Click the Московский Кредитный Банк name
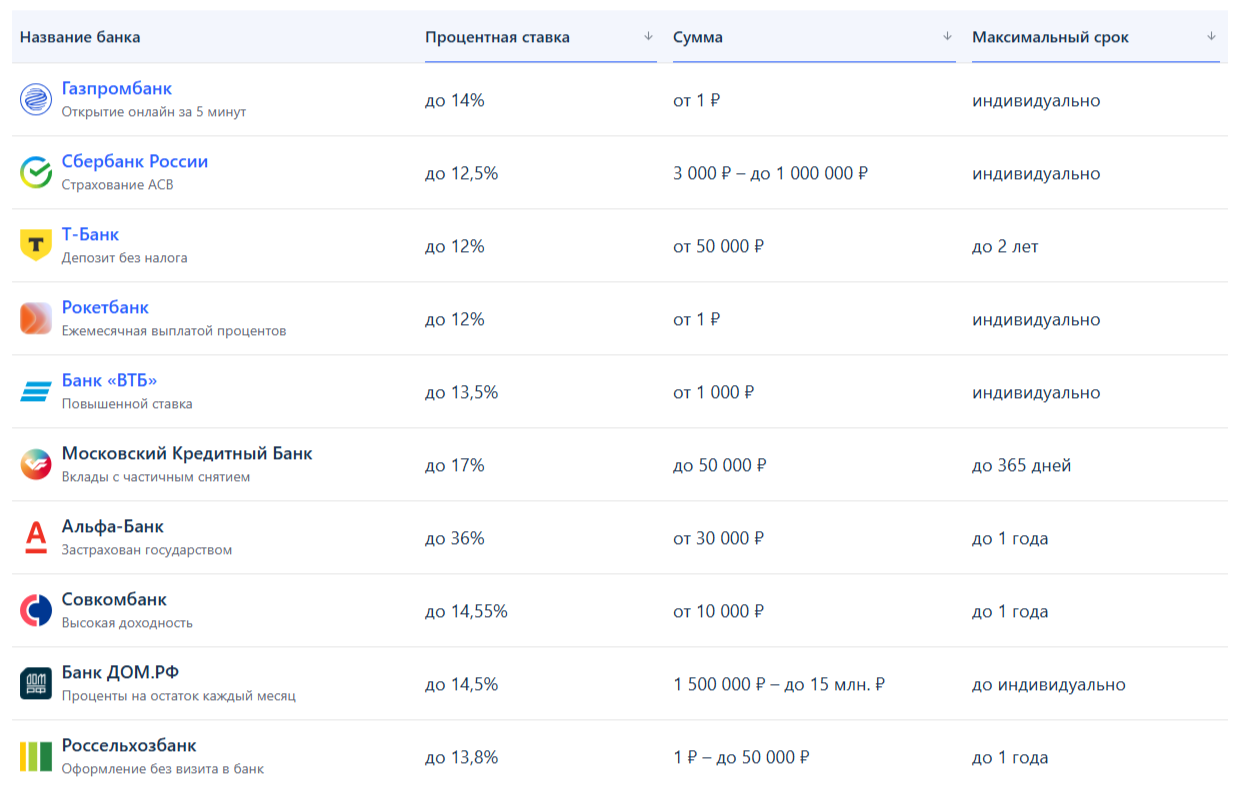 click(187, 454)
